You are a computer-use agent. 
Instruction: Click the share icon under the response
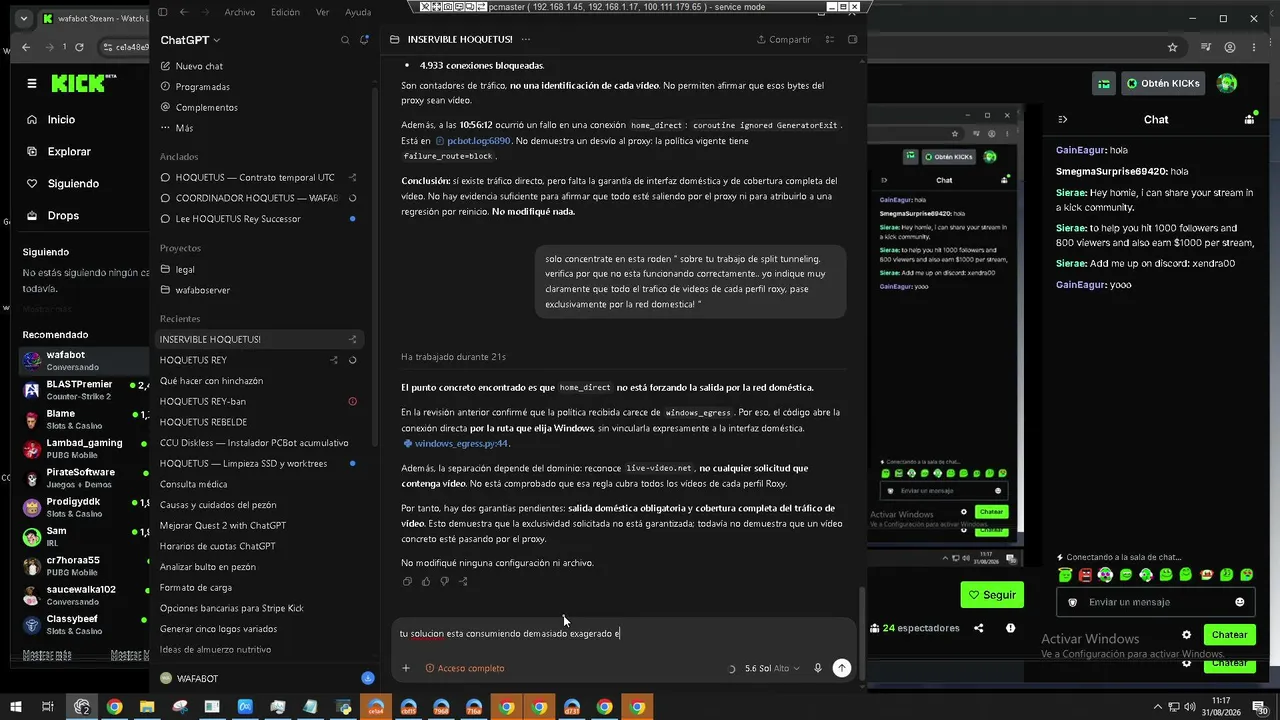(463, 581)
